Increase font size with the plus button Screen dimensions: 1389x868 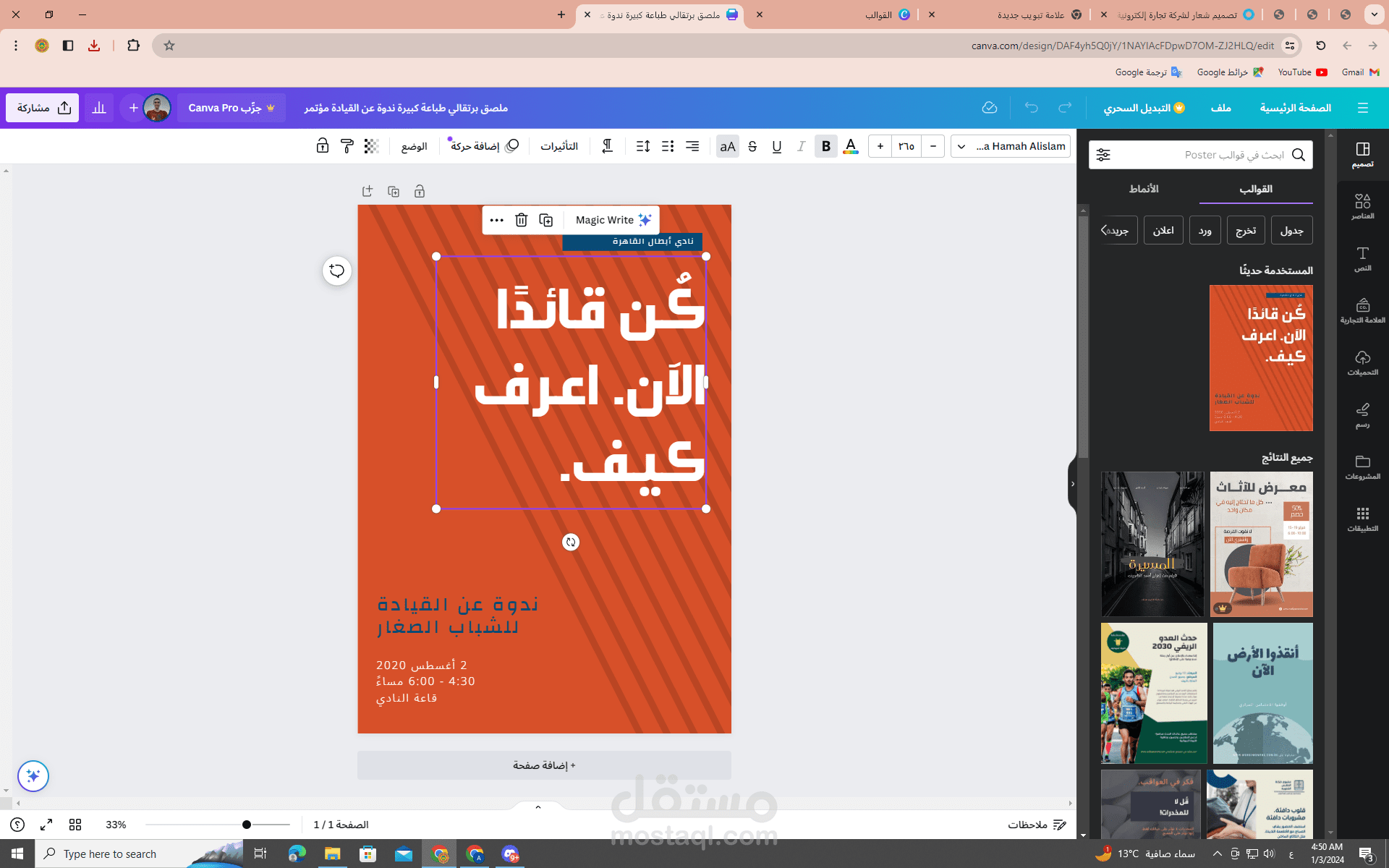pos(880,146)
